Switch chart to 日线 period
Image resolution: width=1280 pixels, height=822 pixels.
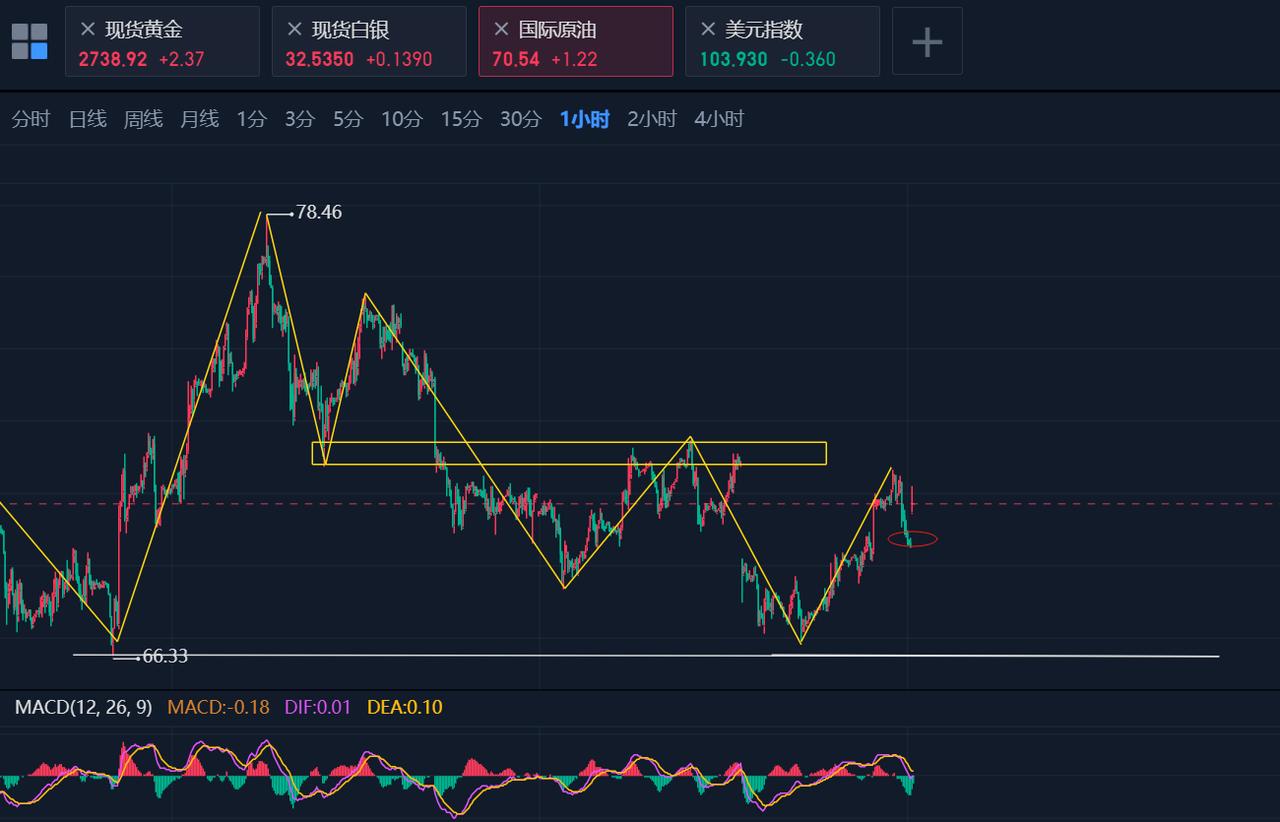point(87,119)
